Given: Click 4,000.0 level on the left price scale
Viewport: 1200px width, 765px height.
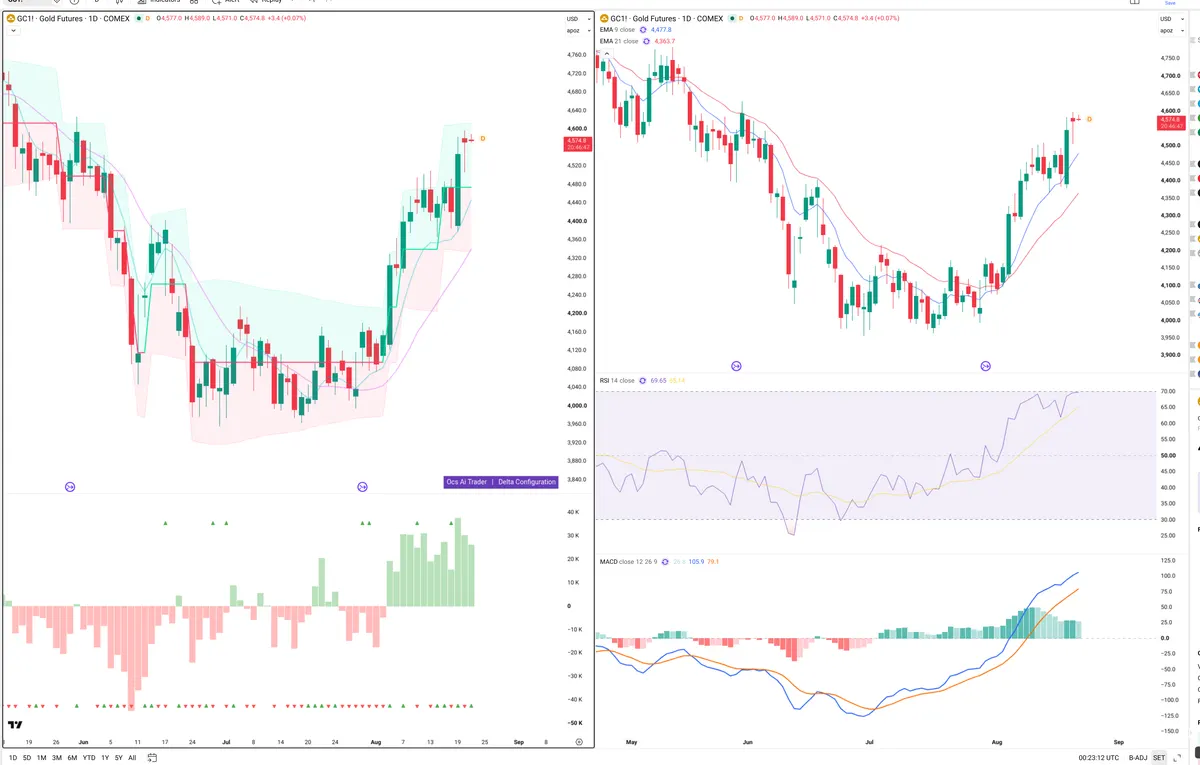Looking at the screenshot, I should [x=576, y=405].
